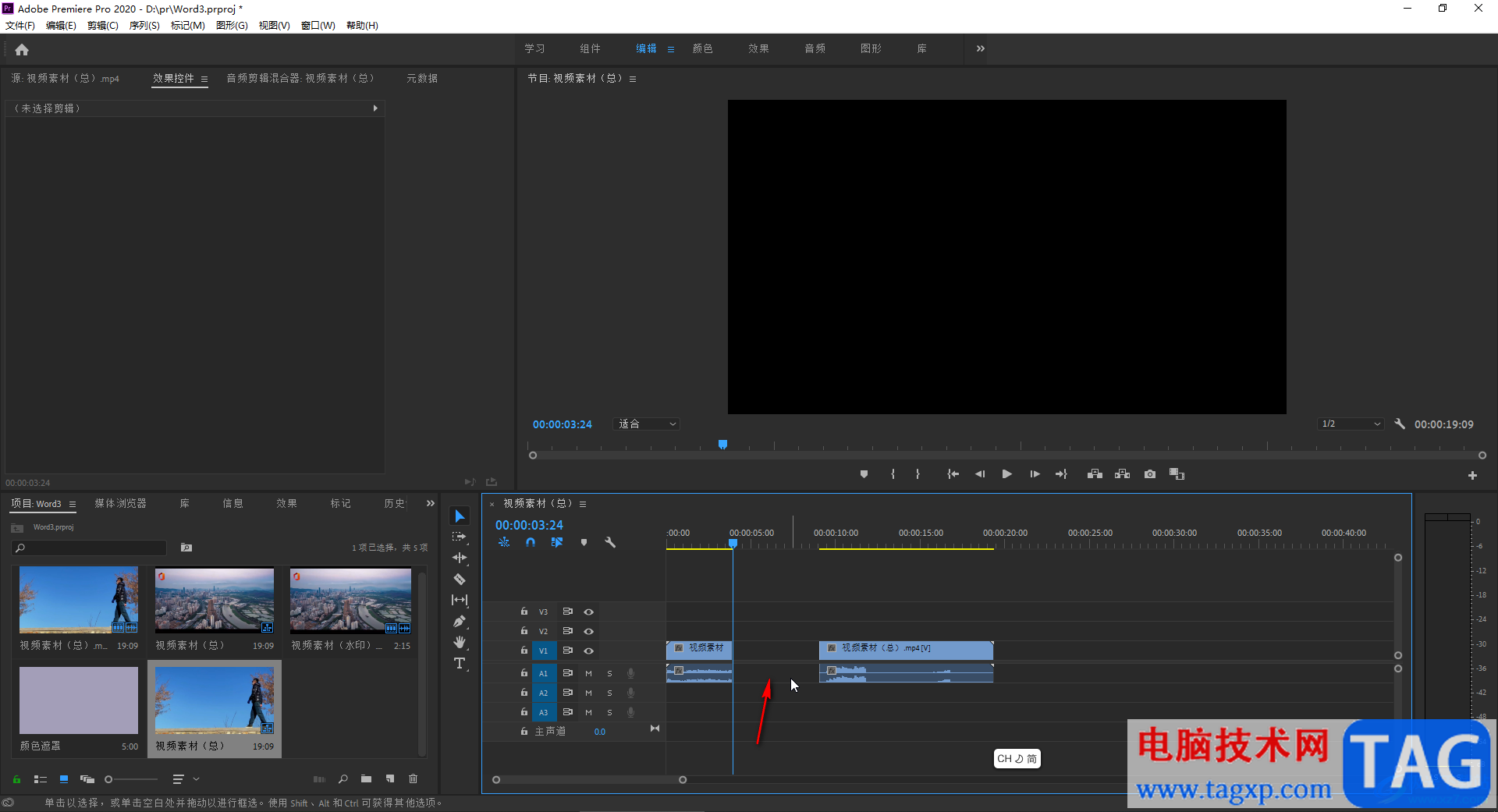The height and width of the screenshot is (812, 1498).
Task: Toggle V3 track output eye
Action: (589, 612)
